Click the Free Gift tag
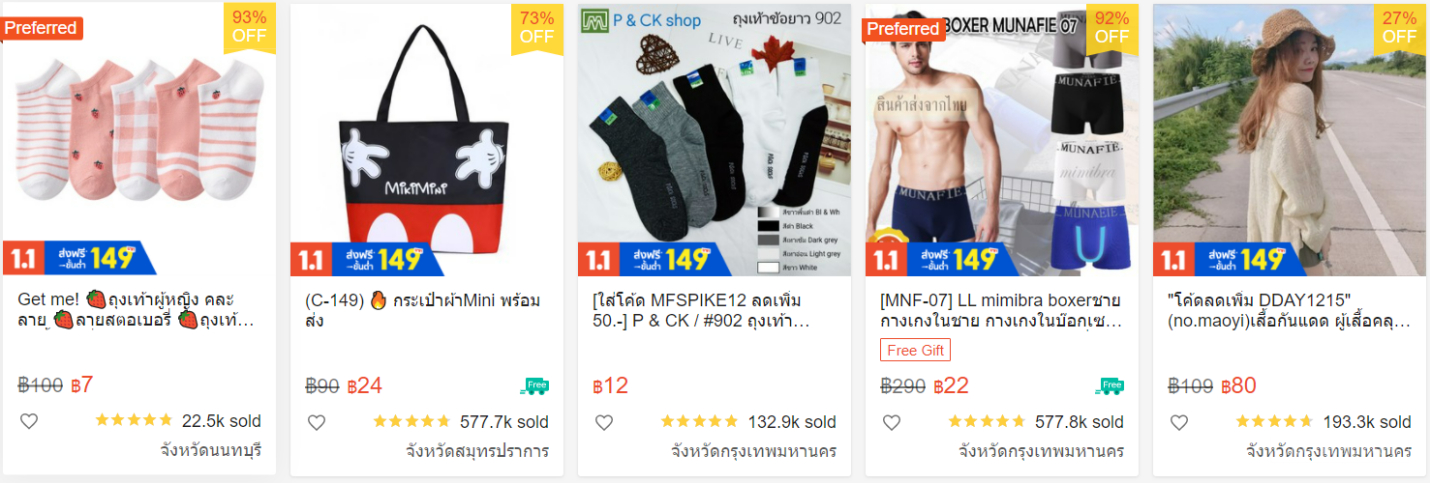The width and height of the screenshot is (1430, 483). (x=915, y=350)
